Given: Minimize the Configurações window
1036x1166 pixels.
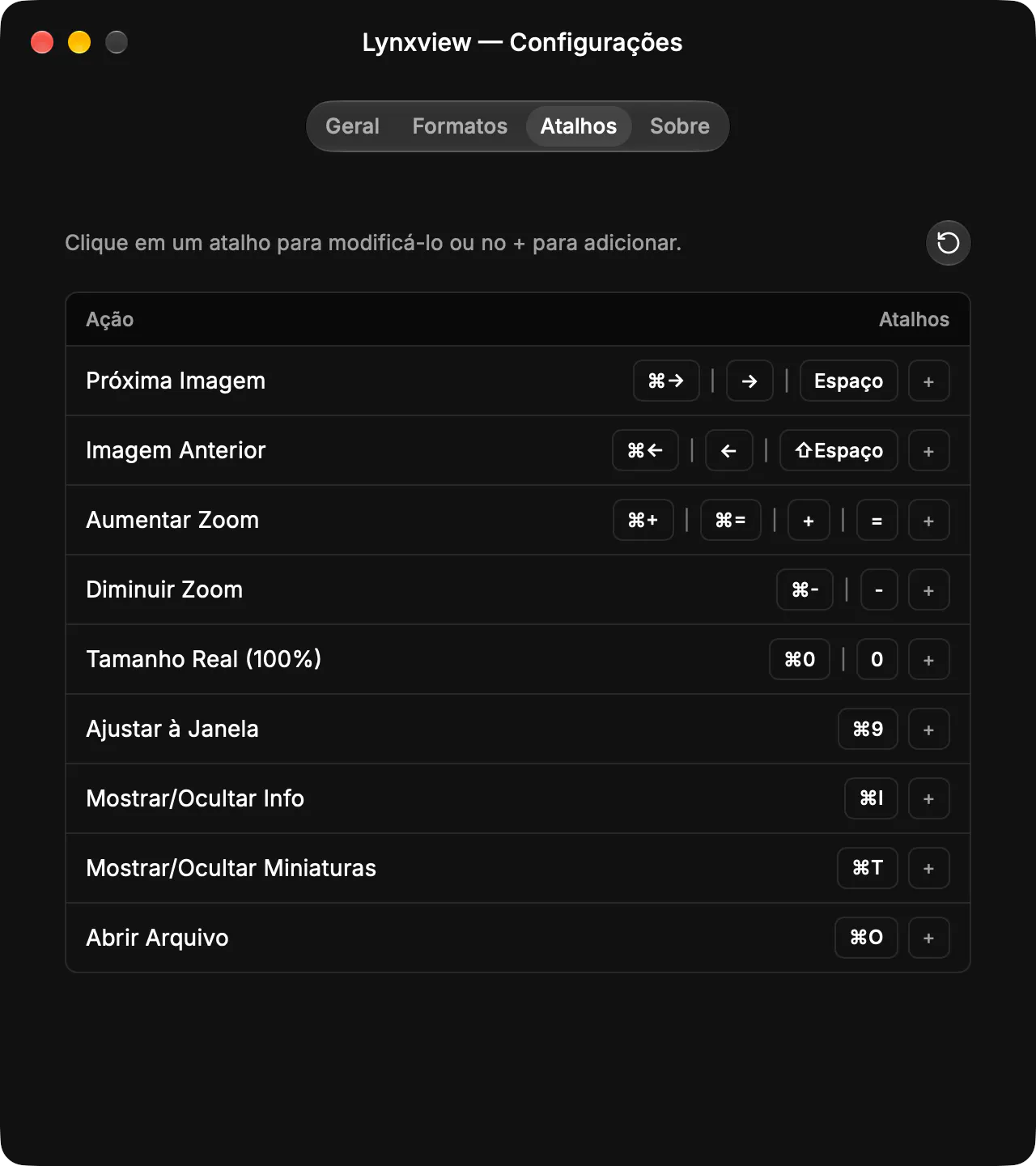Looking at the screenshot, I should pos(79,42).
